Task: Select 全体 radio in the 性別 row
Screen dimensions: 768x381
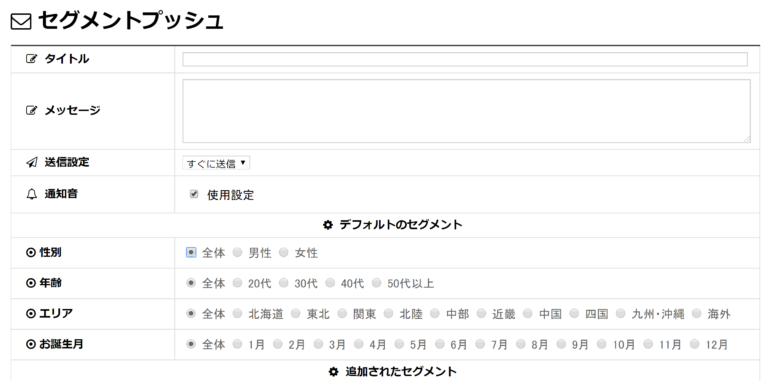Action: pyautogui.click(x=191, y=253)
